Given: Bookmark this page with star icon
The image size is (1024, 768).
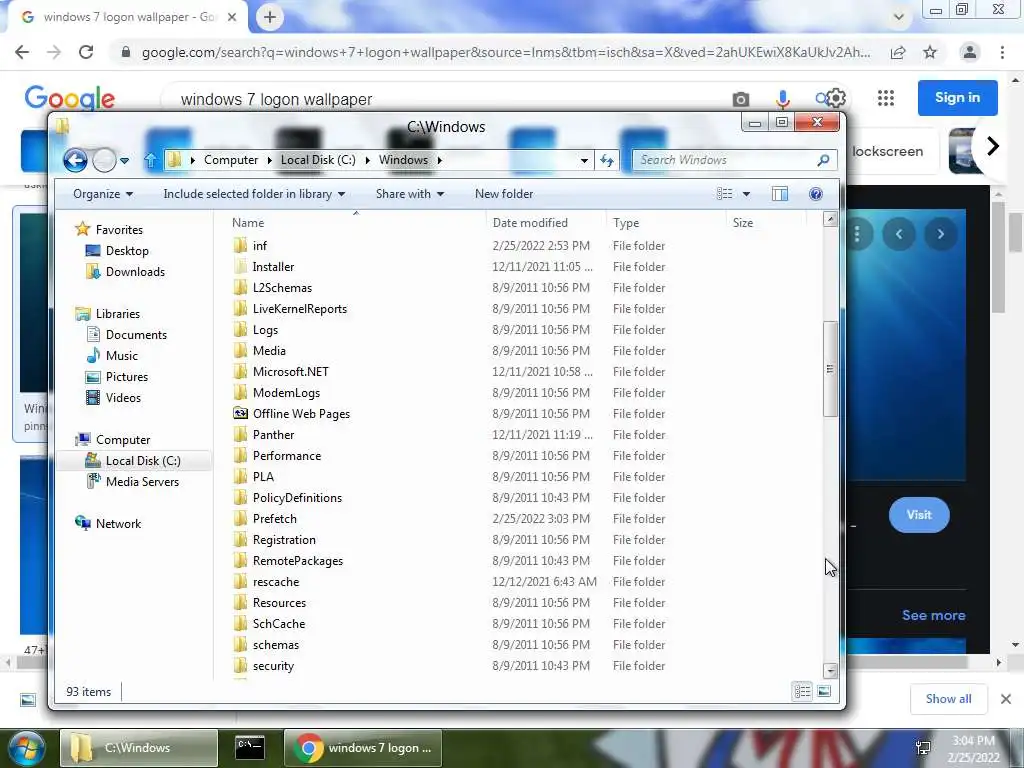Looking at the screenshot, I should point(930,52).
